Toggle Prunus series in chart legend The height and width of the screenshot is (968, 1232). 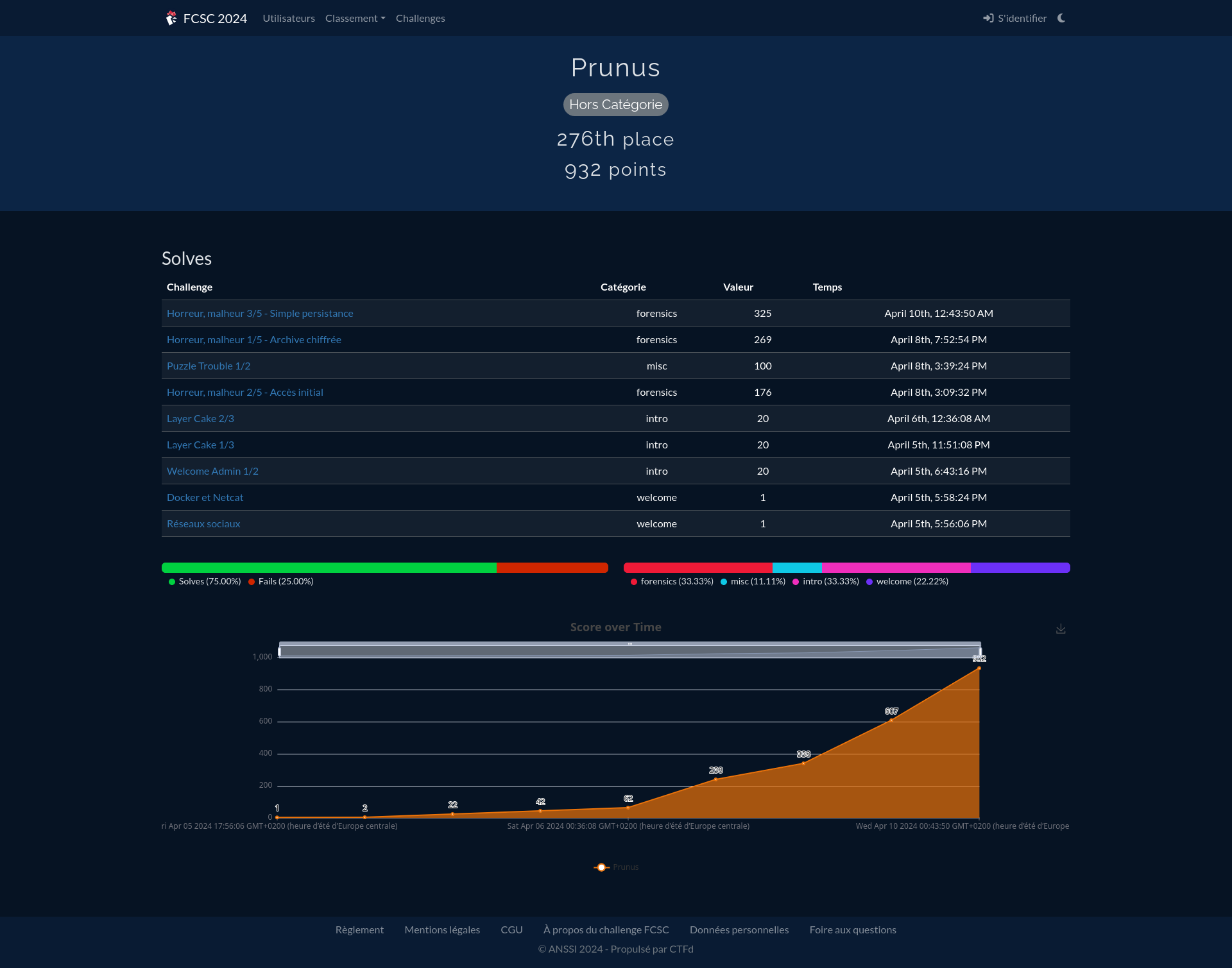pos(616,867)
